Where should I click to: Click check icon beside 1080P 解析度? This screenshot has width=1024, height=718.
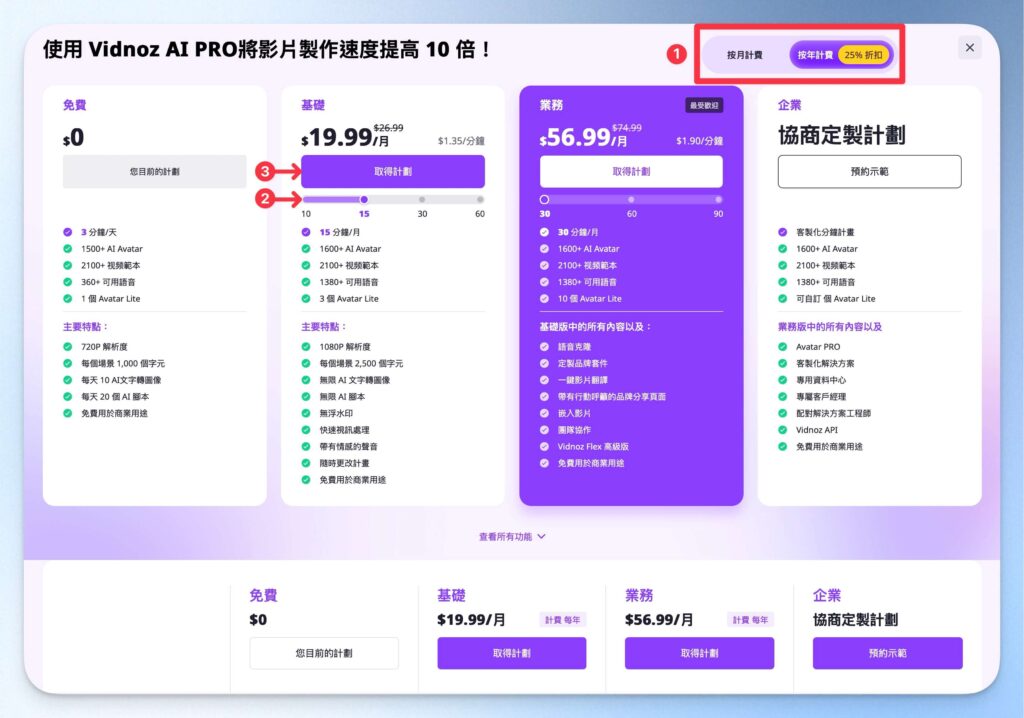(306, 346)
